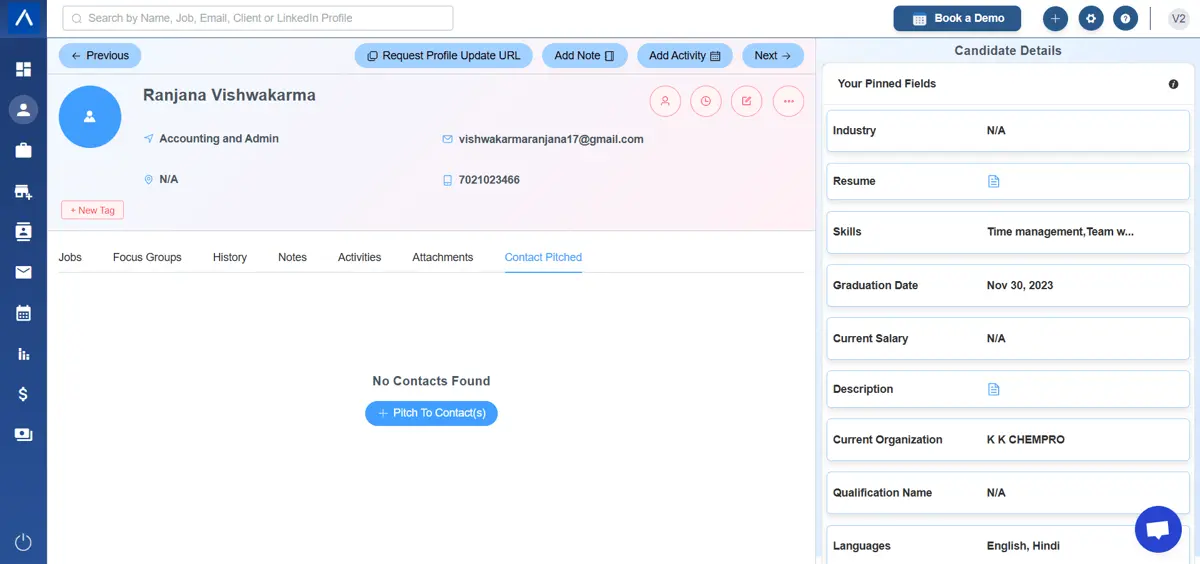Click the round clock icon by candidate name

[706, 101]
